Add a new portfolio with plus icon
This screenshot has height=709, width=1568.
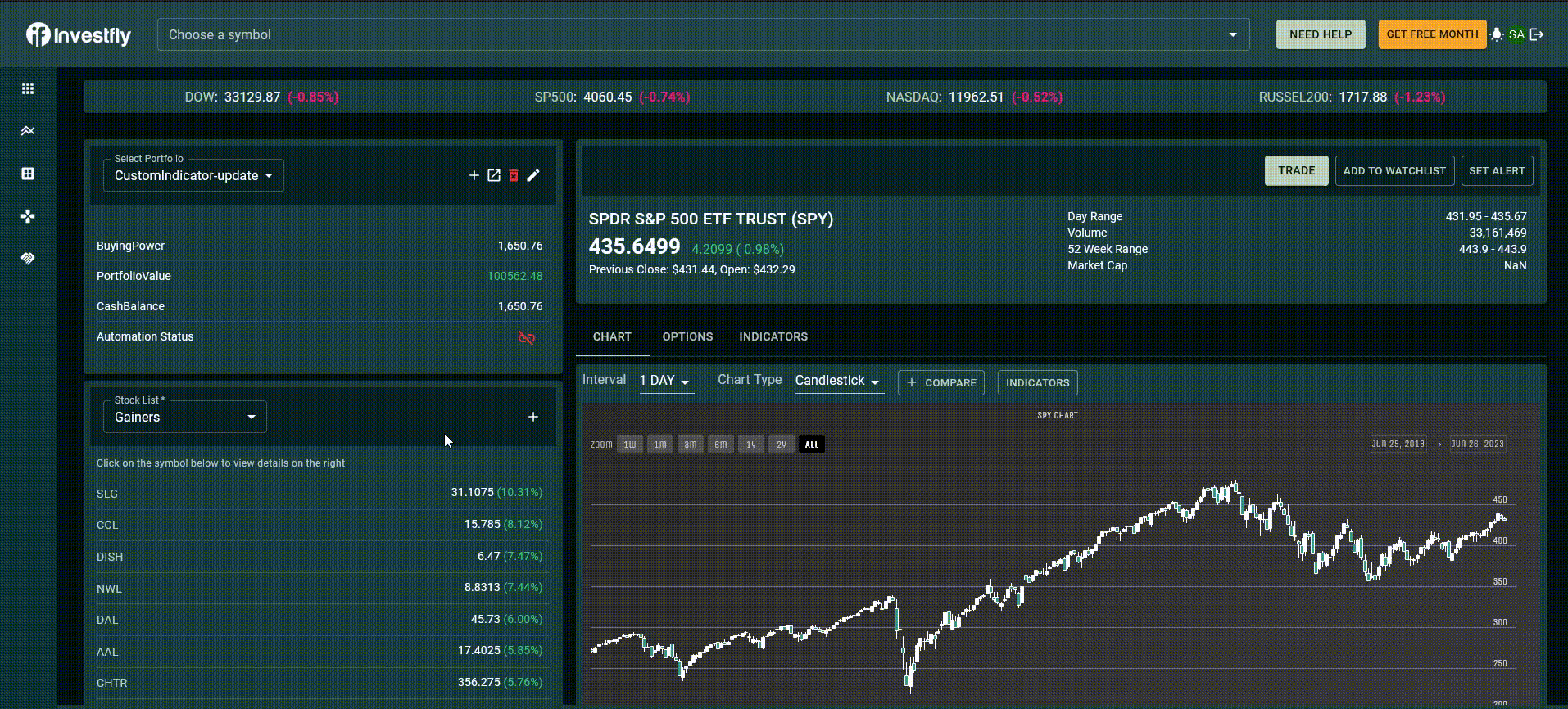[x=474, y=175]
